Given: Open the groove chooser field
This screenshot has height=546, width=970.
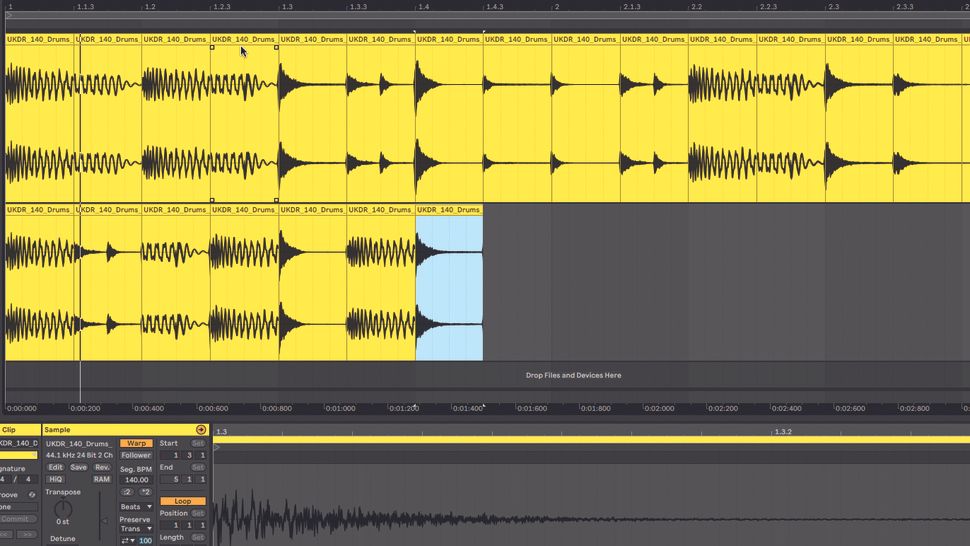Looking at the screenshot, I should coord(19,506).
